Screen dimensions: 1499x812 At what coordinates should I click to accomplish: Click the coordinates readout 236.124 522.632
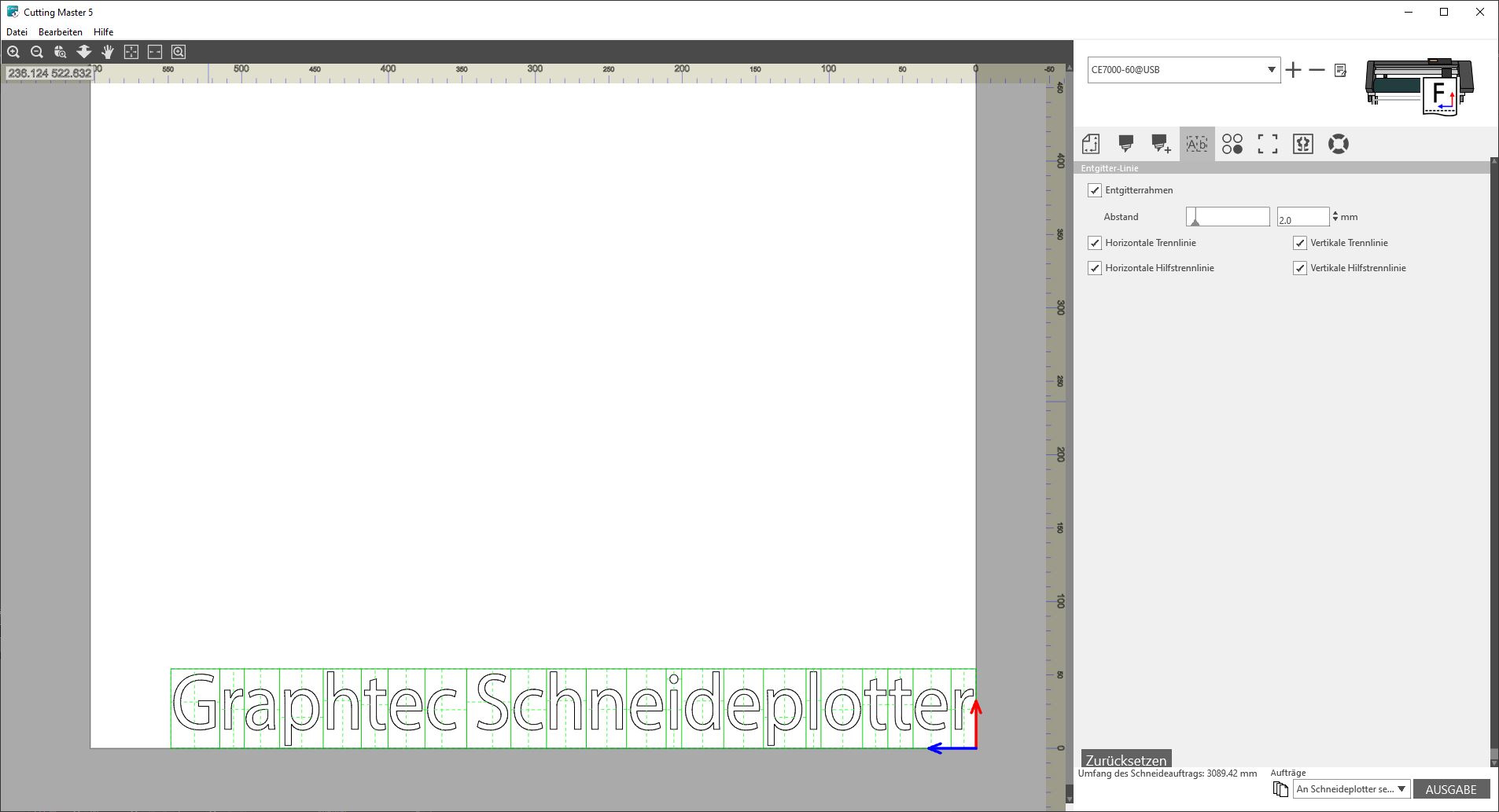(50, 73)
